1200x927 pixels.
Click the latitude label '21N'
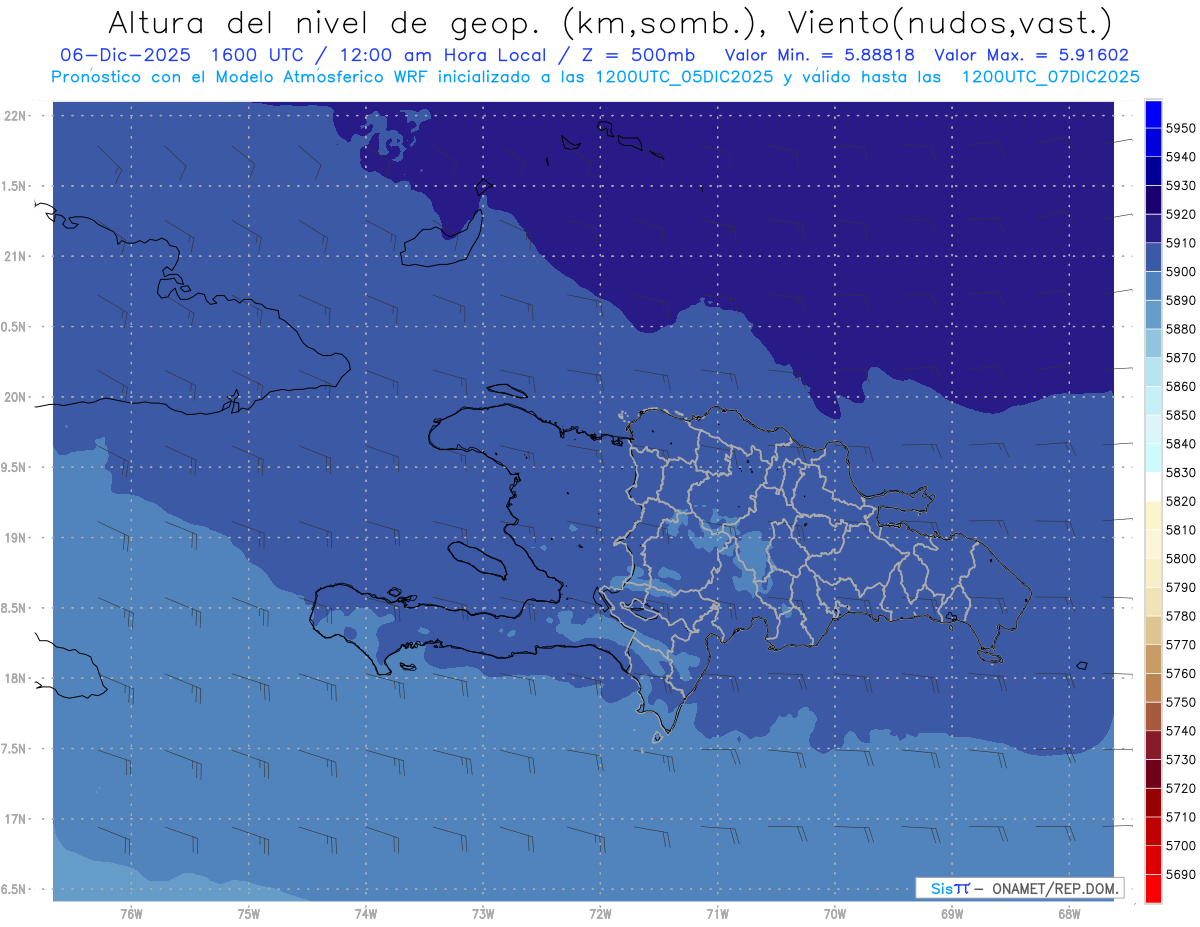(x=16, y=256)
